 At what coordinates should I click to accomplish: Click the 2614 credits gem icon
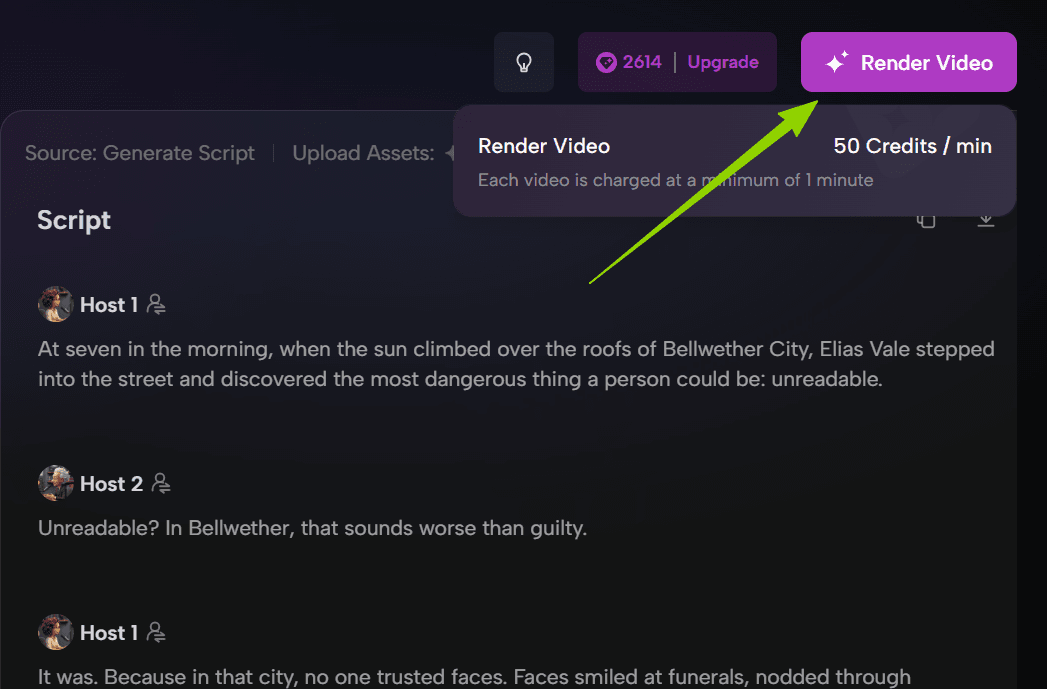point(606,63)
